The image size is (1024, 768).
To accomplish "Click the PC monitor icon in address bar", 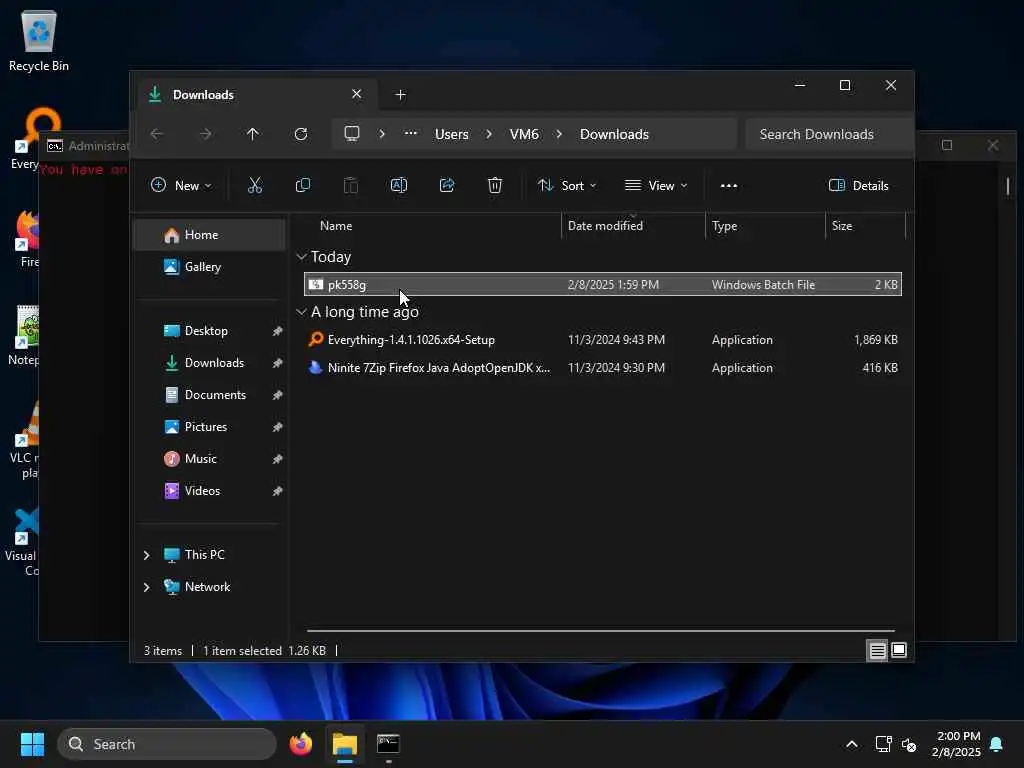I will (x=352, y=134).
